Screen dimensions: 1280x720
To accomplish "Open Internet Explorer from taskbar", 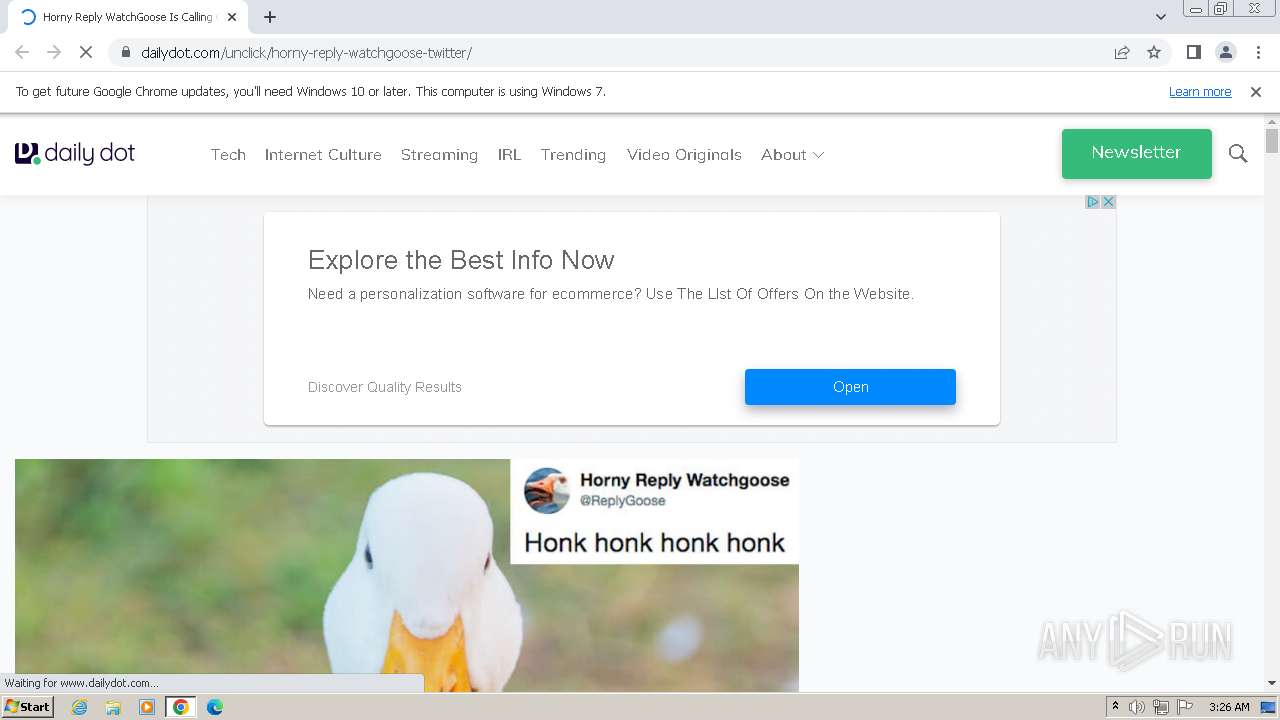I will [80, 707].
